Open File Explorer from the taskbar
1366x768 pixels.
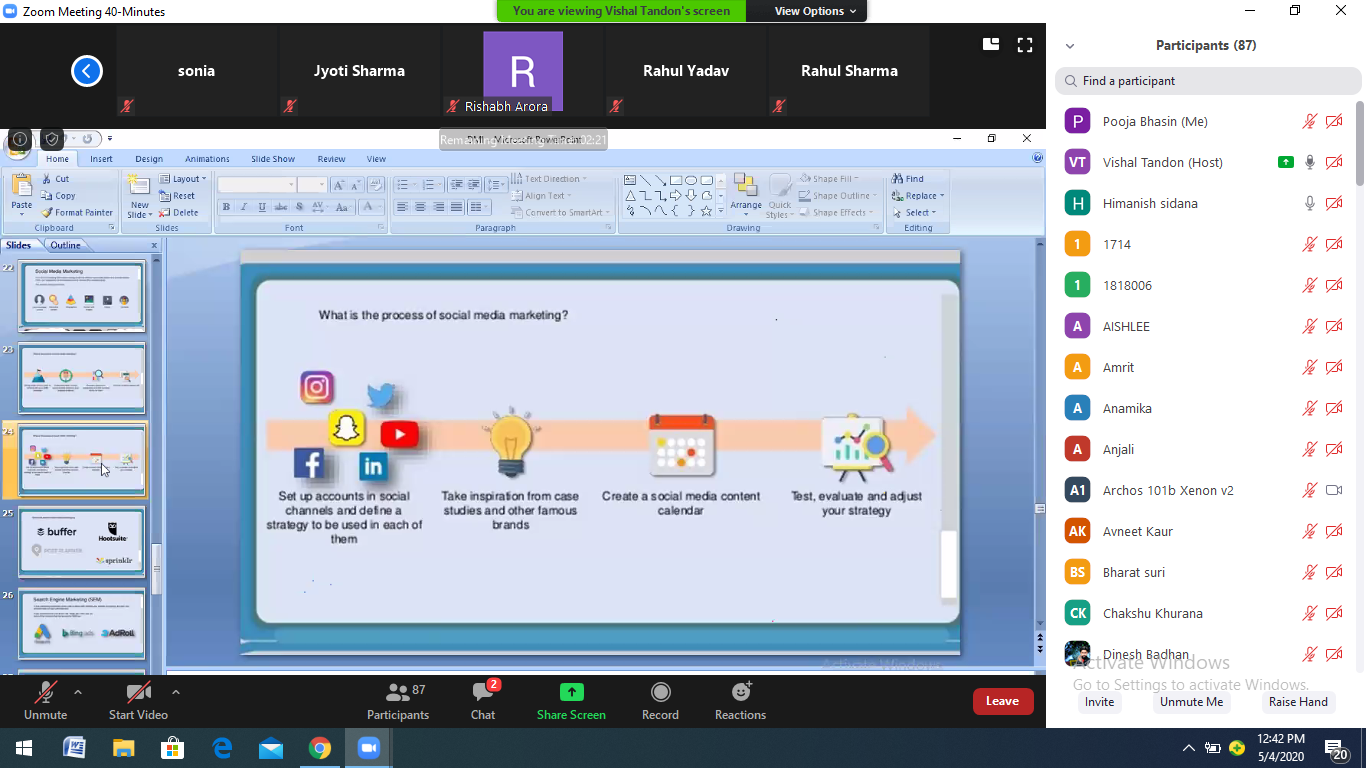point(123,747)
